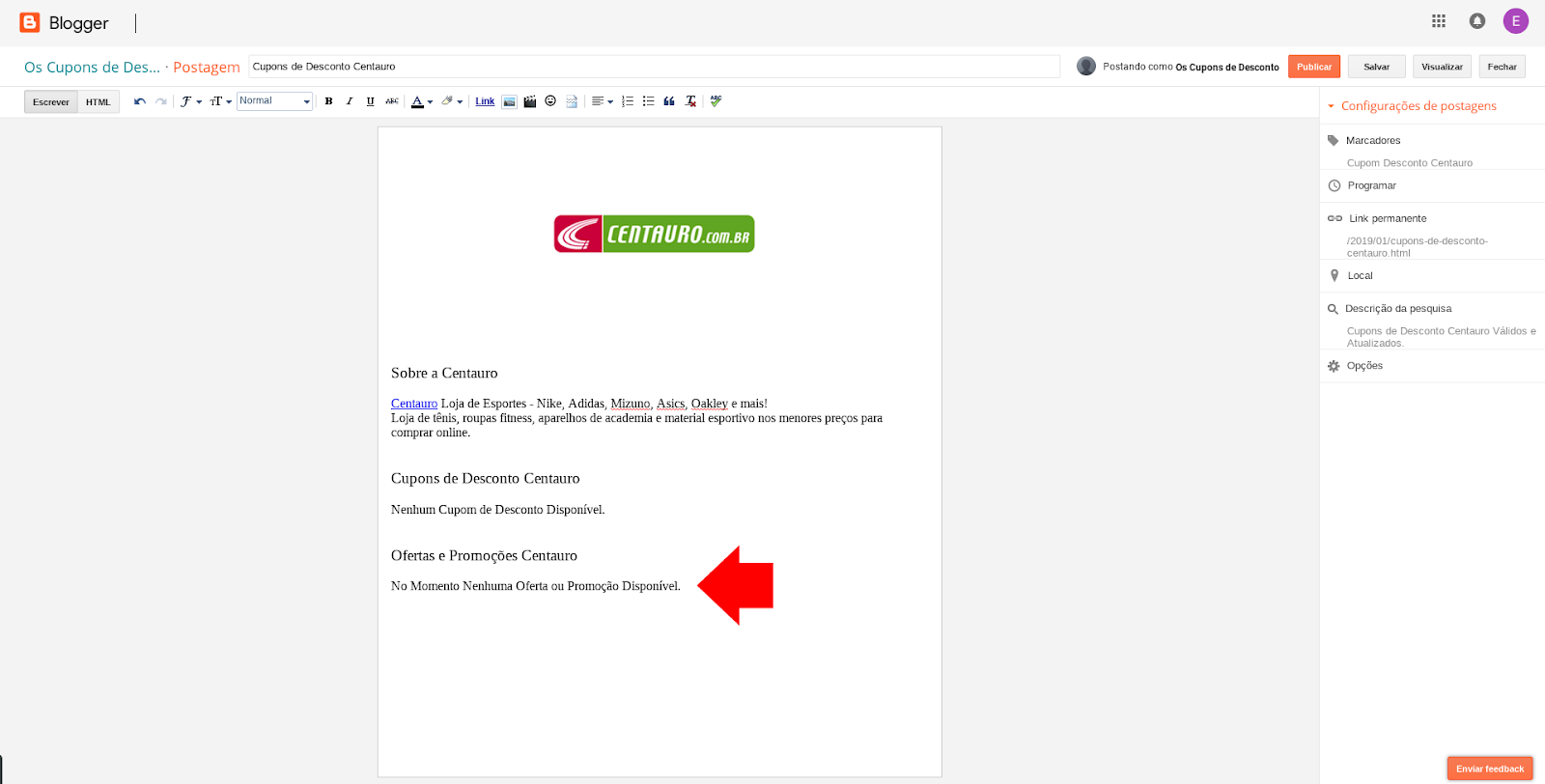Remove formatting from selected text
This screenshot has height=784, width=1545.
(690, 101)
